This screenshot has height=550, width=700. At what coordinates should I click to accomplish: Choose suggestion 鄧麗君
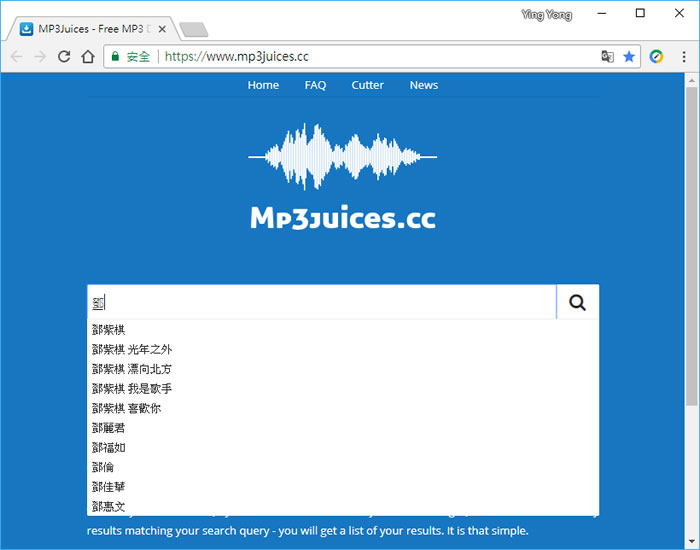pos(343,428)
